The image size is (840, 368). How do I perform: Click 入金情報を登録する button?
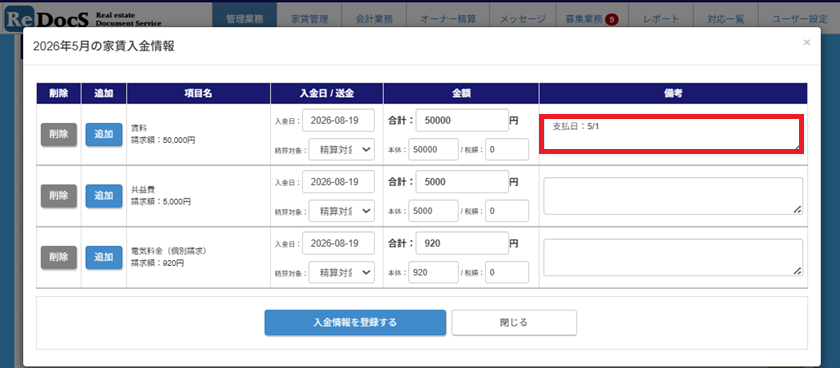point(355,322)
